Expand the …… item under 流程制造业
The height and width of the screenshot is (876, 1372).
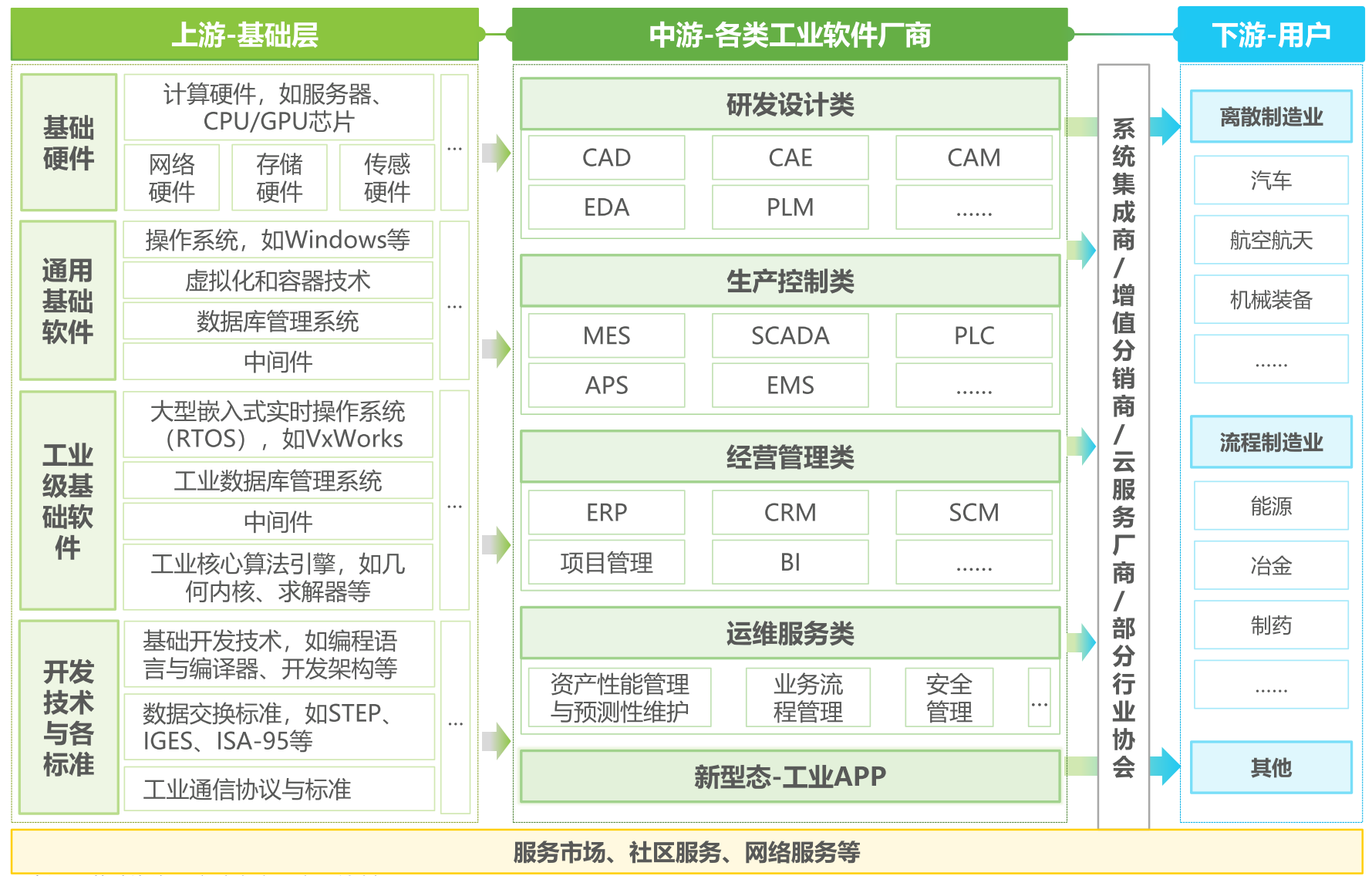coord(1270,684)
